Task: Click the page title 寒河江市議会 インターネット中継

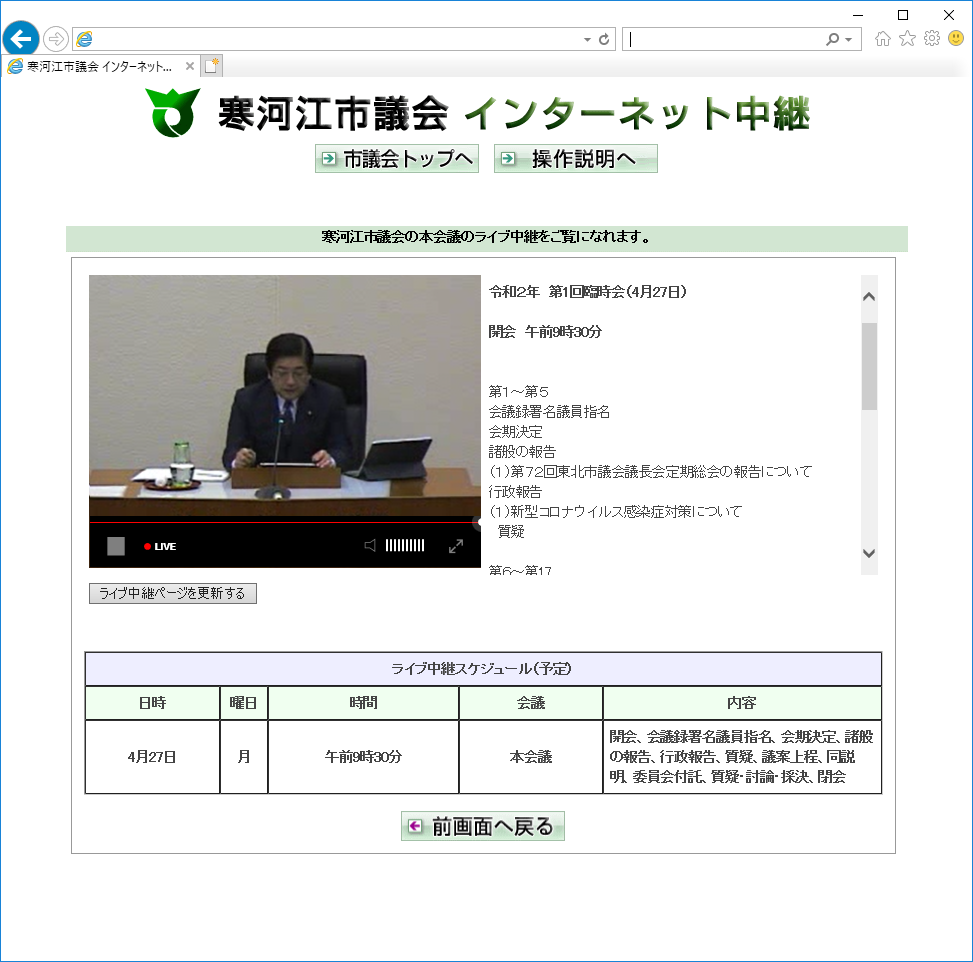Action: 514,113
